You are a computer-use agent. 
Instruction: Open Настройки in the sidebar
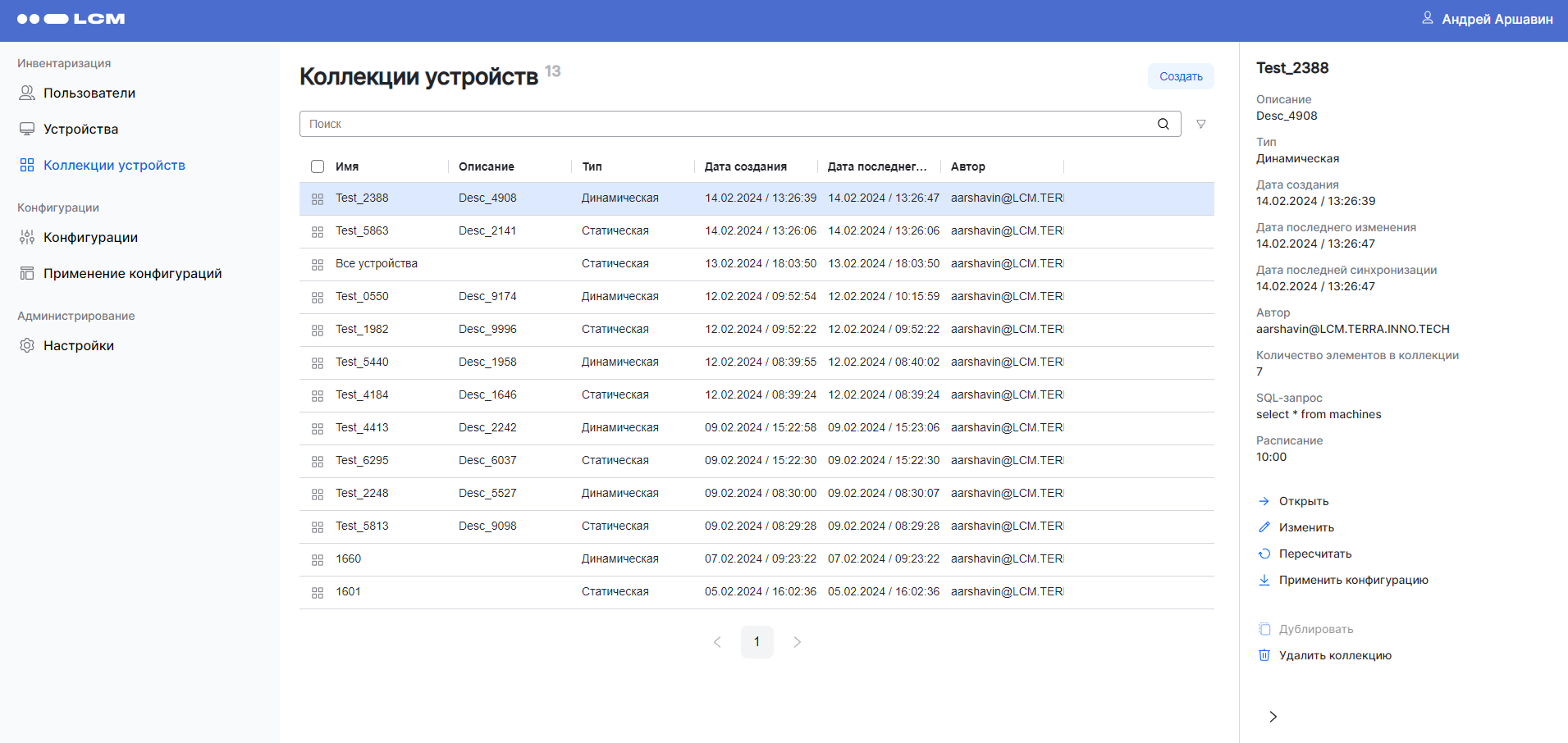[x=78, y=346]
